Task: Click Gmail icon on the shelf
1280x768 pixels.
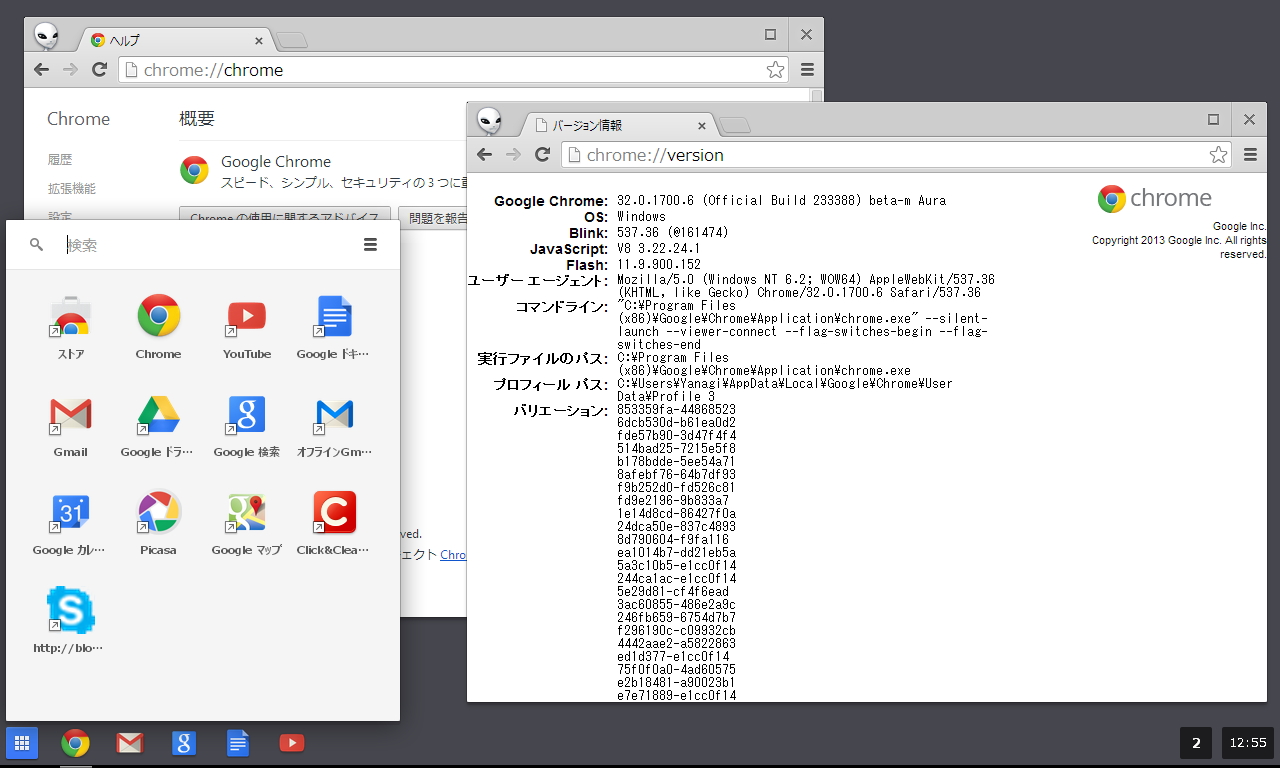Action: (x=129, y=743)
